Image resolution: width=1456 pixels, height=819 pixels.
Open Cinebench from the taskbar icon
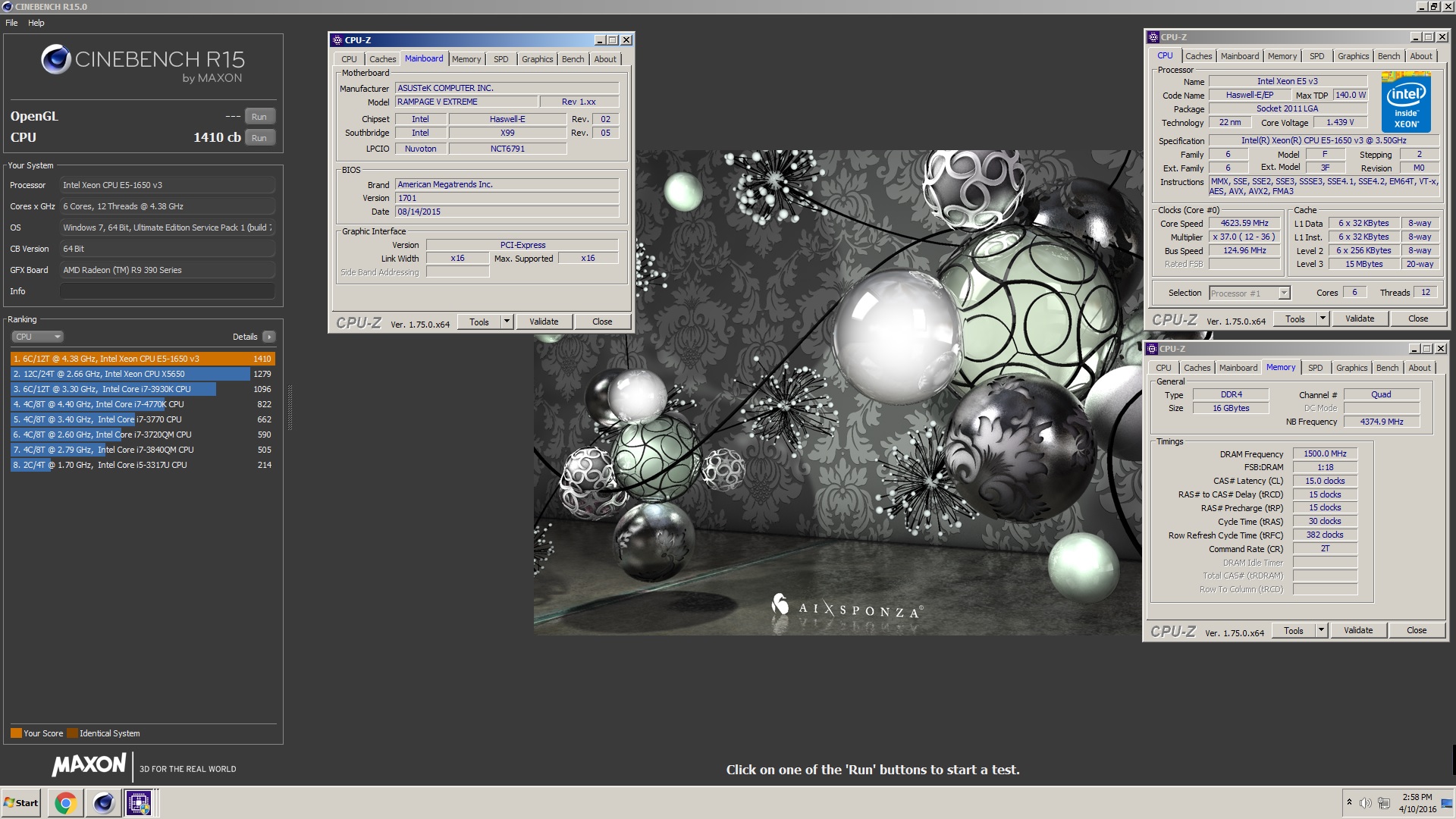coord(103,803)
